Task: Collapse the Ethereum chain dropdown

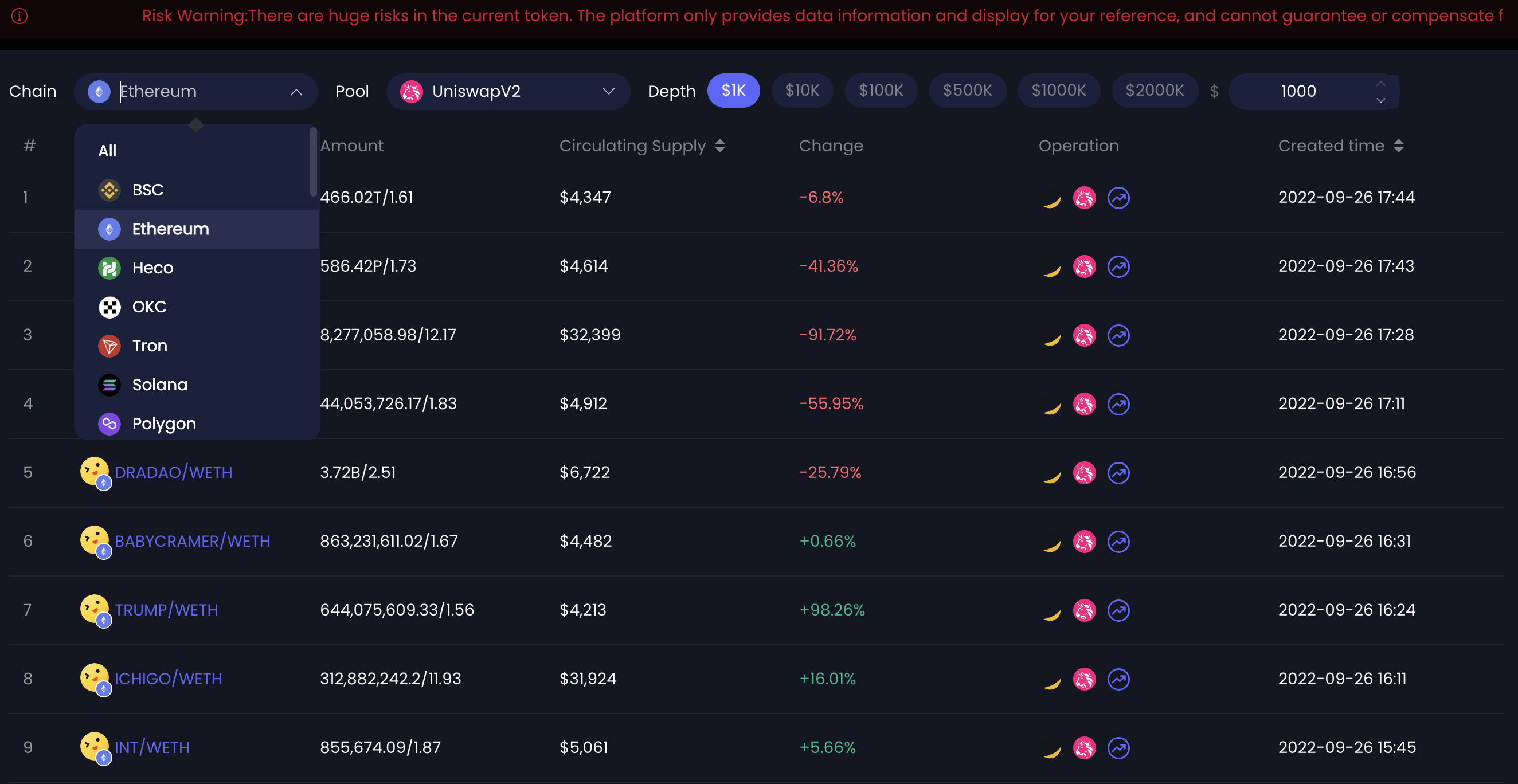Action: tap(296, 92)
